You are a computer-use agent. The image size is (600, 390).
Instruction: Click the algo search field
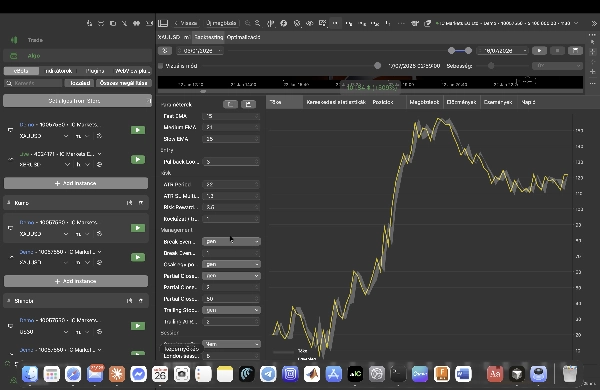pos(33,83)
